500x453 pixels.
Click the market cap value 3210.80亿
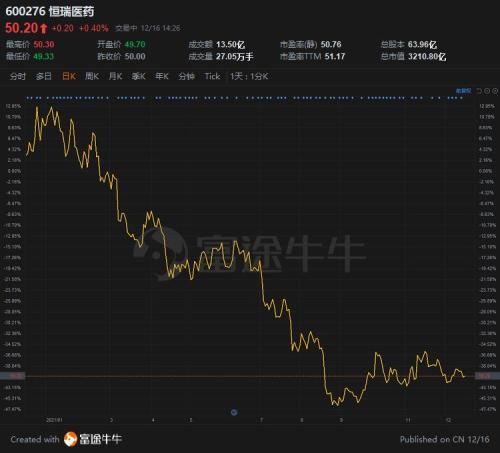click(x=427, y=56)
